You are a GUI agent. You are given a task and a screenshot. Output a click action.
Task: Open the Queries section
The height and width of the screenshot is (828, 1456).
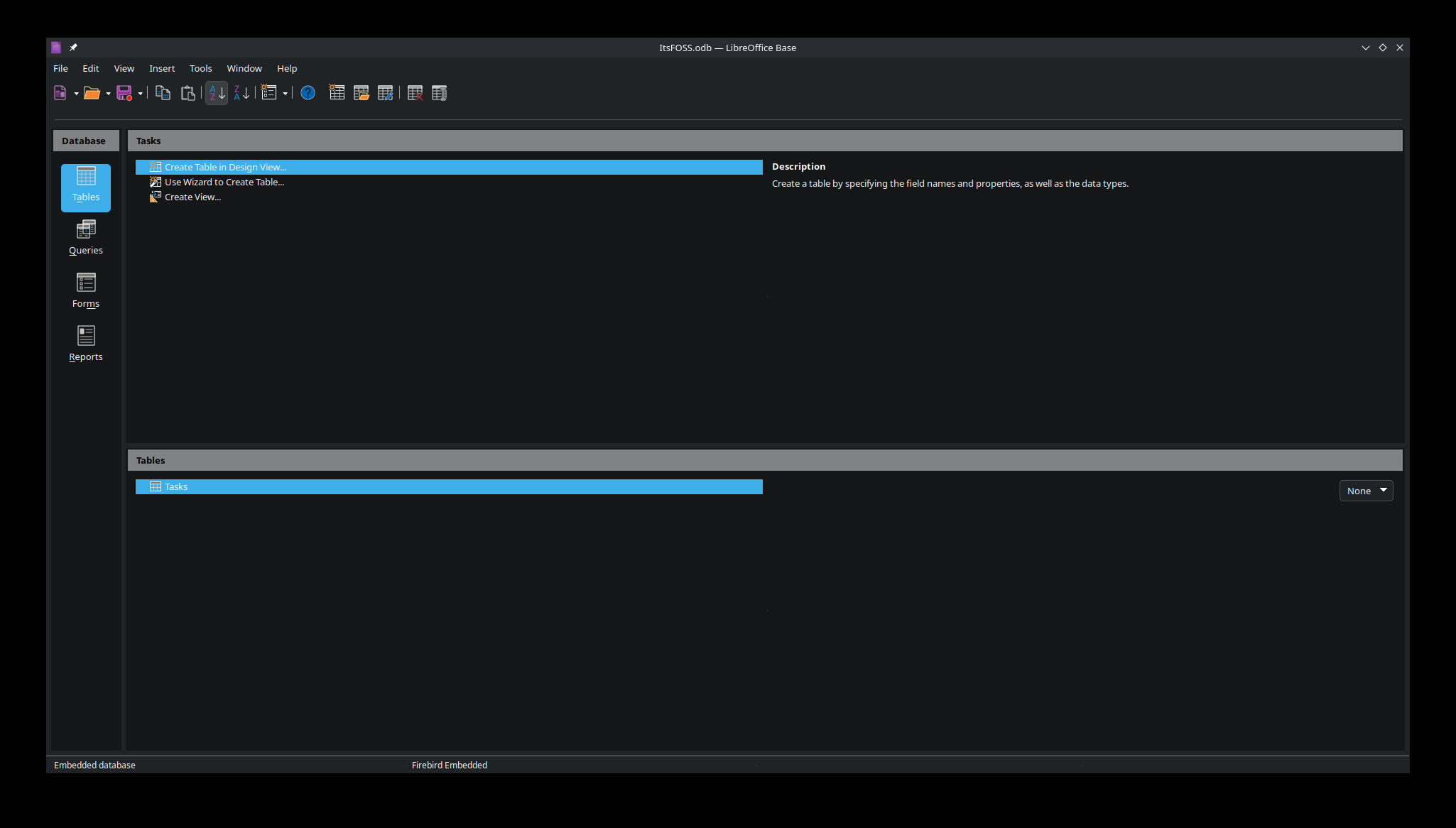pos(85,238)
